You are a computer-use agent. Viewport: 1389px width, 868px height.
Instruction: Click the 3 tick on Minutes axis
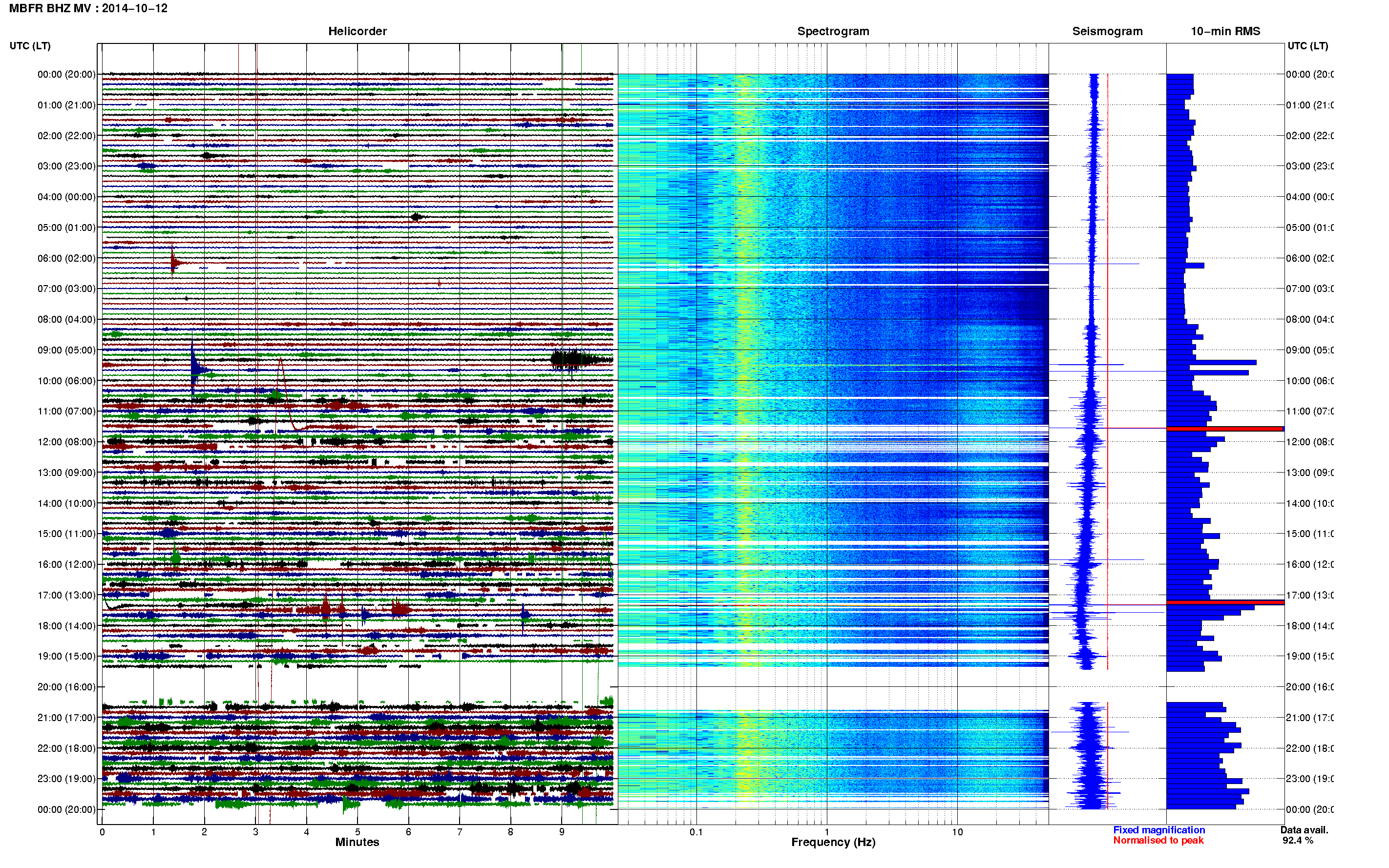click(255, 832)
